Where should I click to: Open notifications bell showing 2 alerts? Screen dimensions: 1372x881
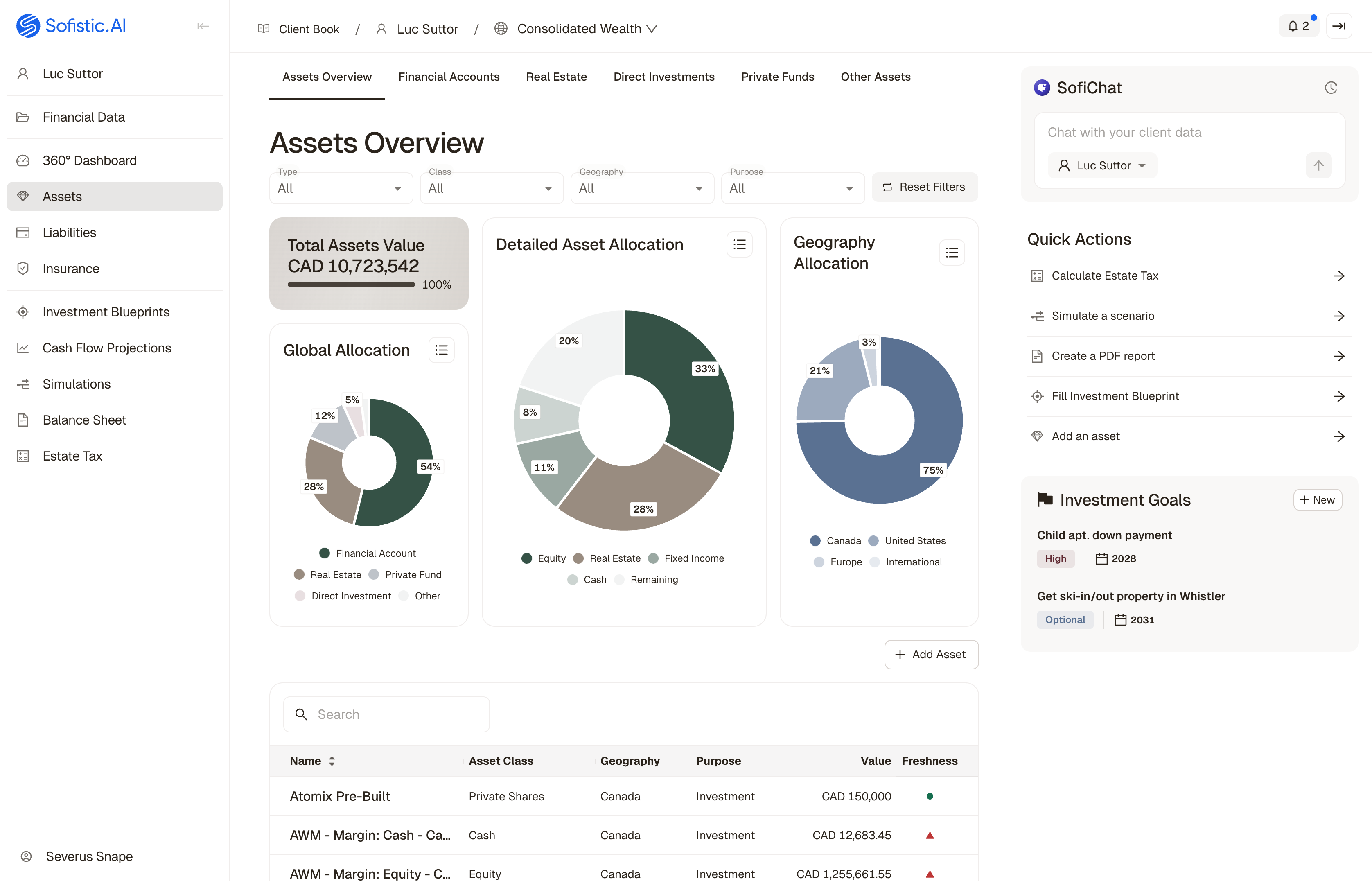point(1298,26)
